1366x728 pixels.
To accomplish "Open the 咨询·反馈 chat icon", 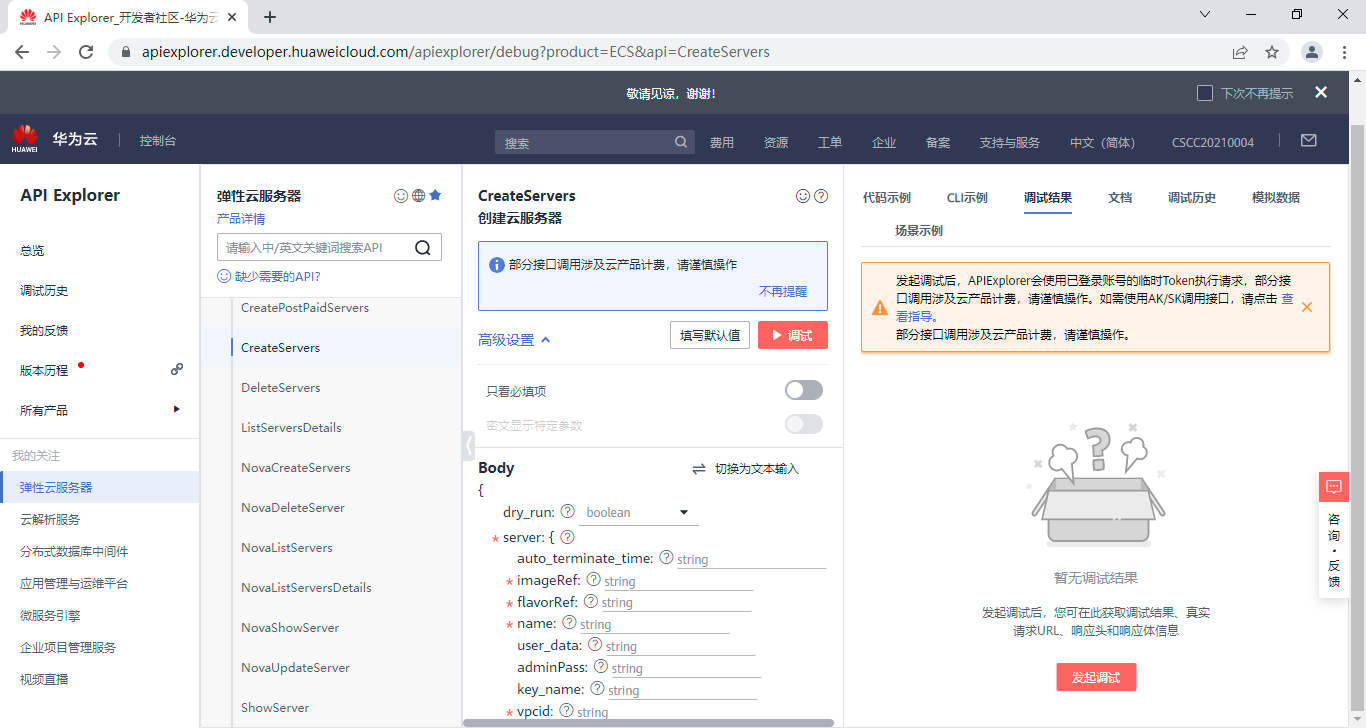I will (x=1333, y=487).
